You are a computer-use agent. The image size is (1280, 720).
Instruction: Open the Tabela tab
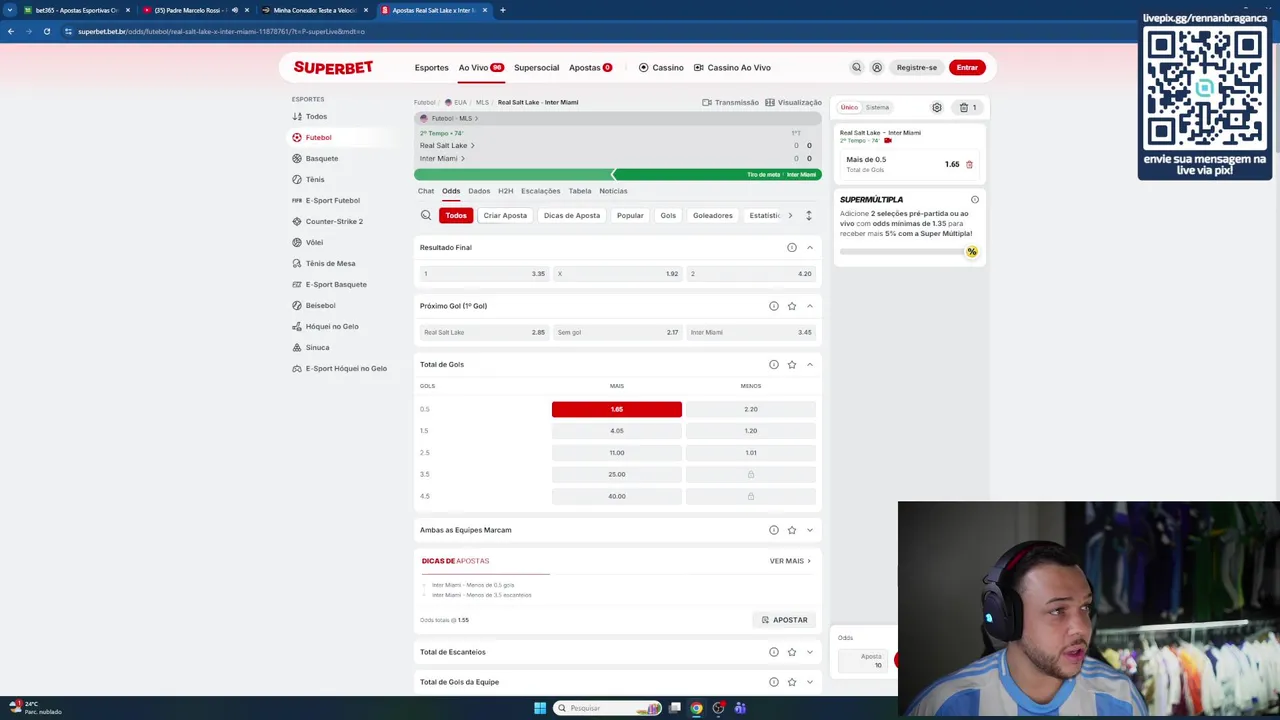[580, 191]
